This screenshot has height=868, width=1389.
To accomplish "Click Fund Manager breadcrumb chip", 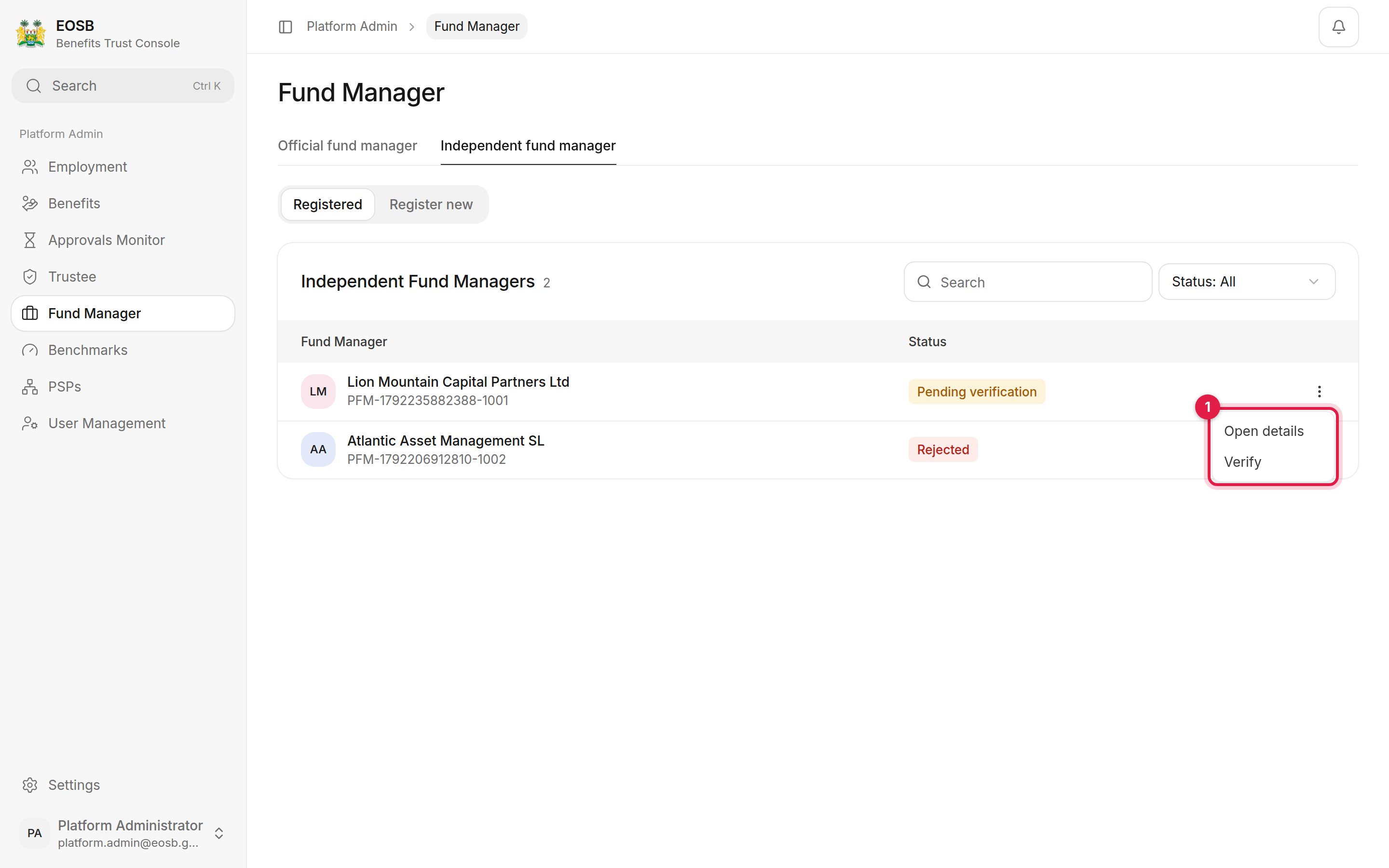I will [477, 27].
